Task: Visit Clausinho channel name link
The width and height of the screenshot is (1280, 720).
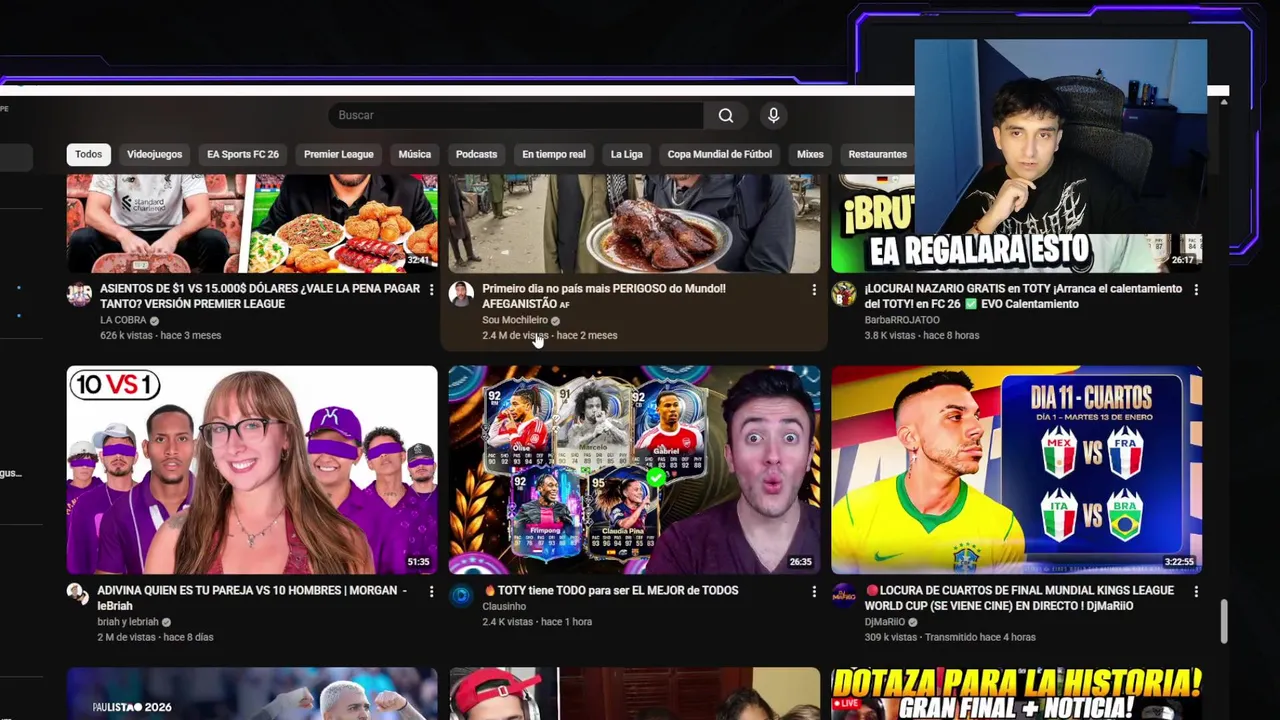Action: pos(504,606)
